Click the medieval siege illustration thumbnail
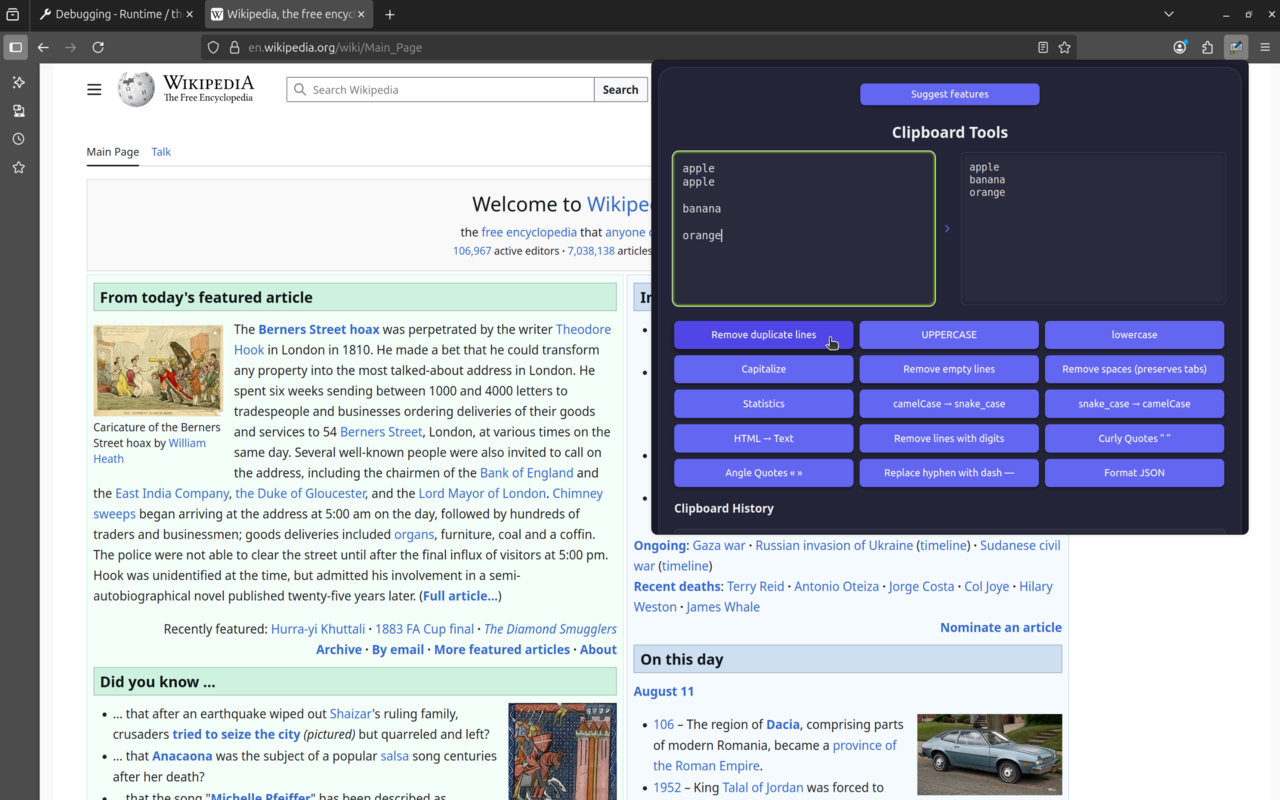The width and height of the screenshot is (1280, 800). (562, 752)
